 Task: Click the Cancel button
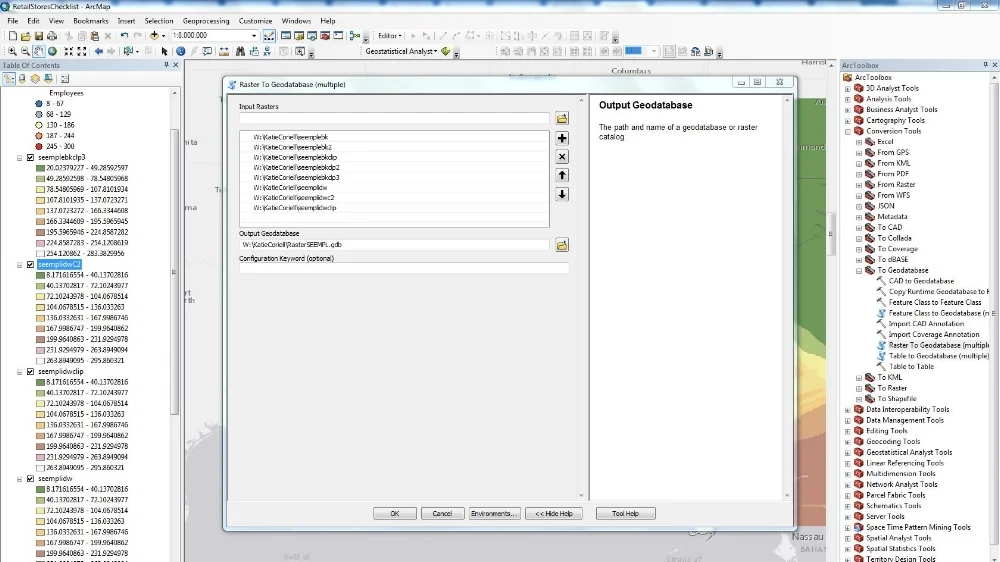coord(442,514)
